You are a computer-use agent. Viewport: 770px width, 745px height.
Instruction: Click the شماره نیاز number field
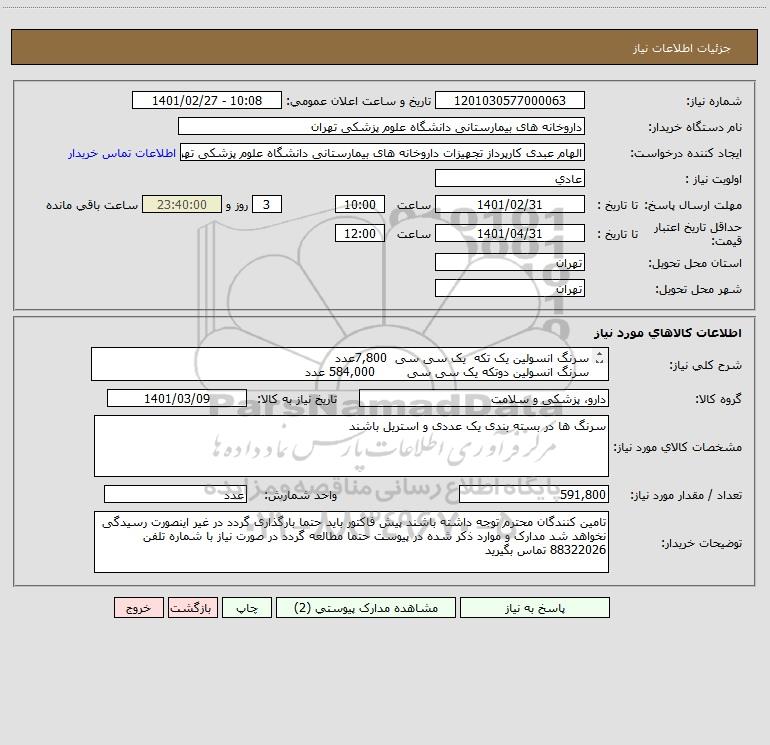point(510,100)
